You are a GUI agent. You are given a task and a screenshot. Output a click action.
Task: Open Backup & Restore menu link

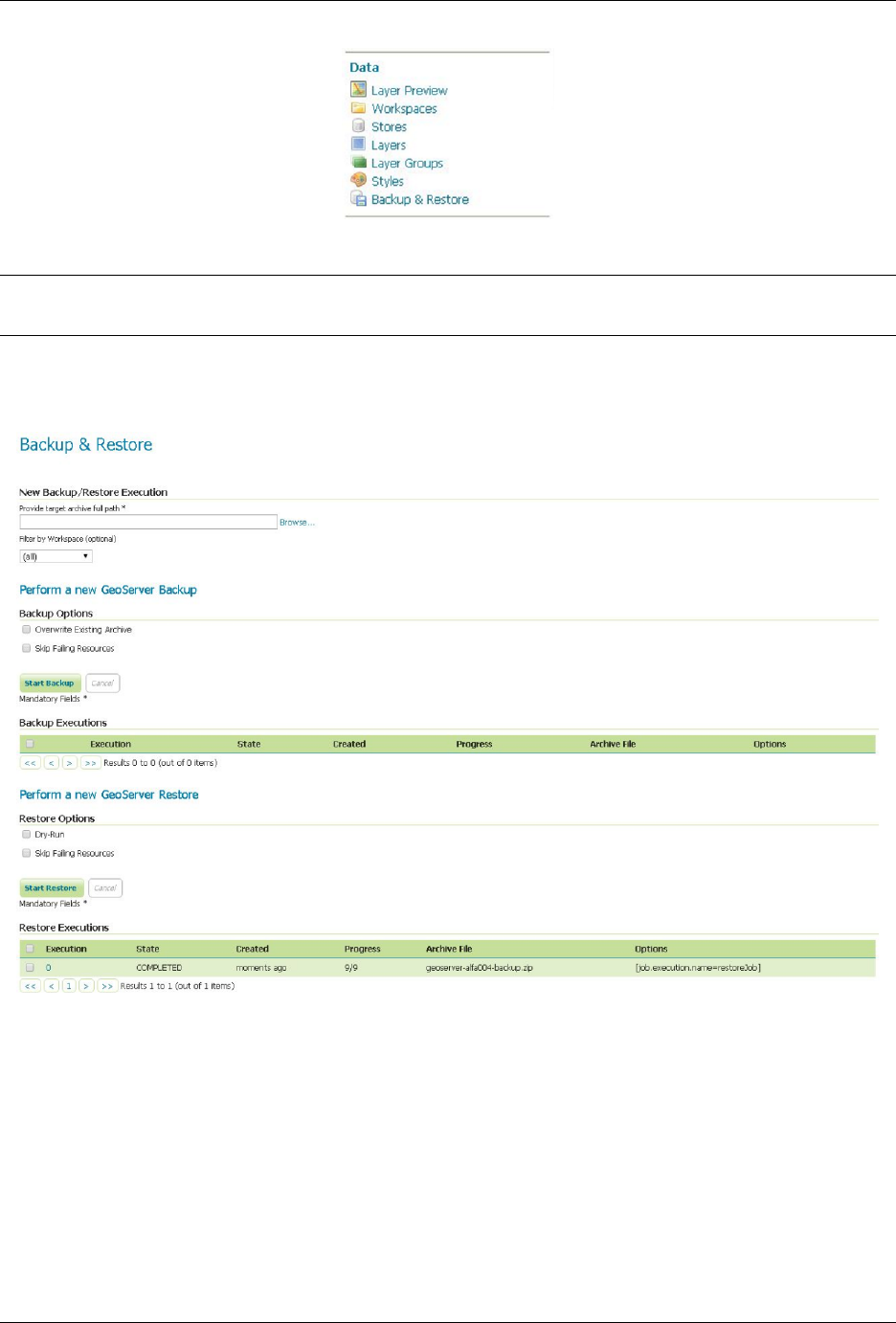pos(420,200)
